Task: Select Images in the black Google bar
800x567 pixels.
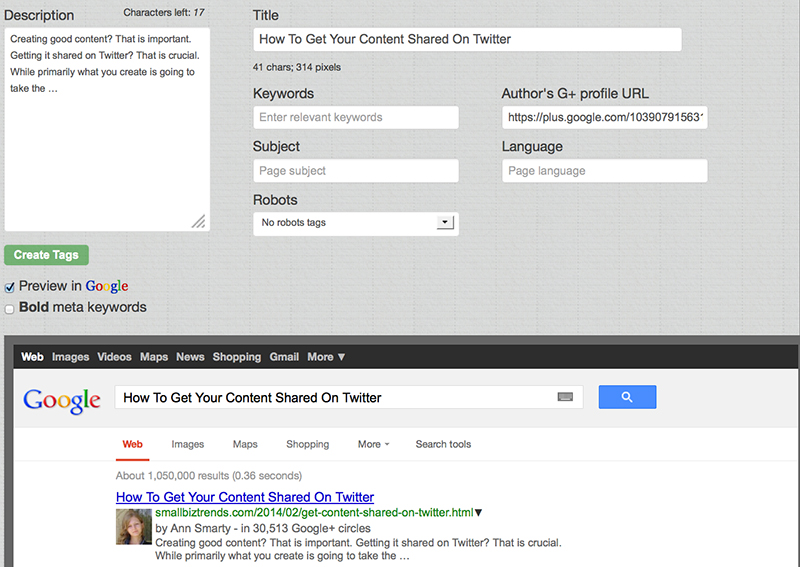Action: coord(70,357)
